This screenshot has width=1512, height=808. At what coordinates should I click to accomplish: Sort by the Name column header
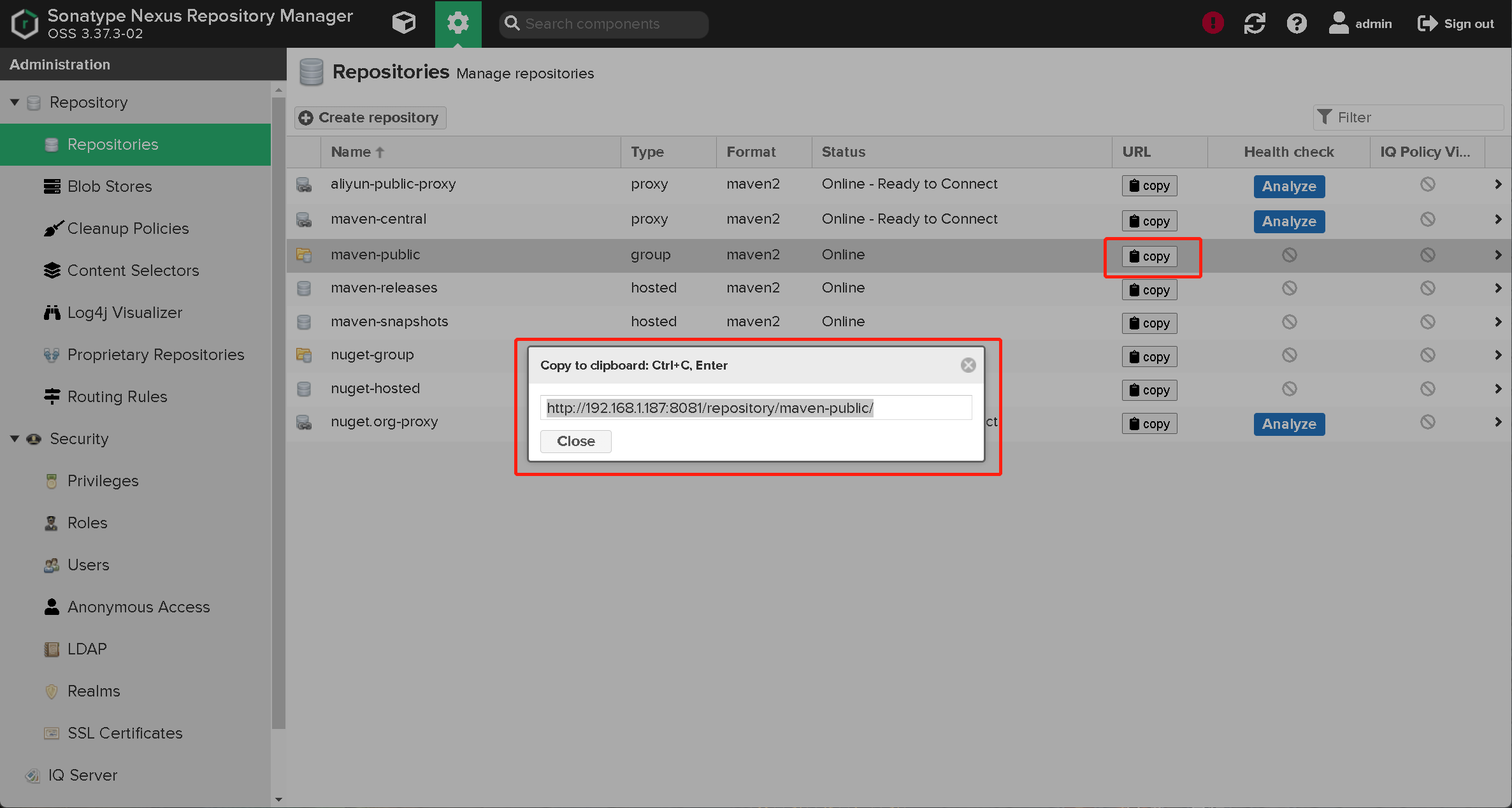(470, 152)
